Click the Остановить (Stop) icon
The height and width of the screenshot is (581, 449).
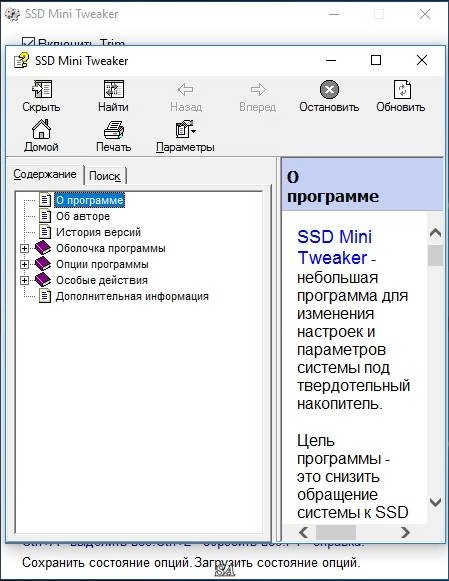click(329, 89)
